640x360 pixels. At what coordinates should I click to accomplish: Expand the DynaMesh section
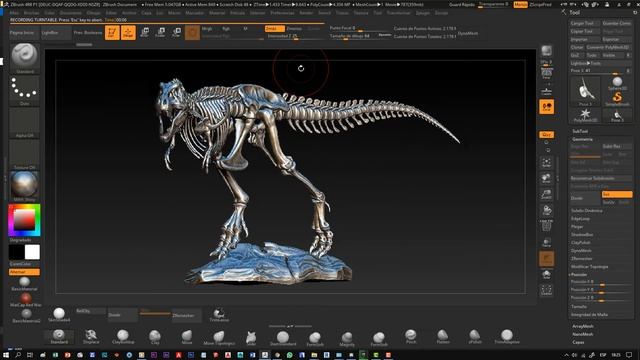pyautogui.click(x=581, y=250)
